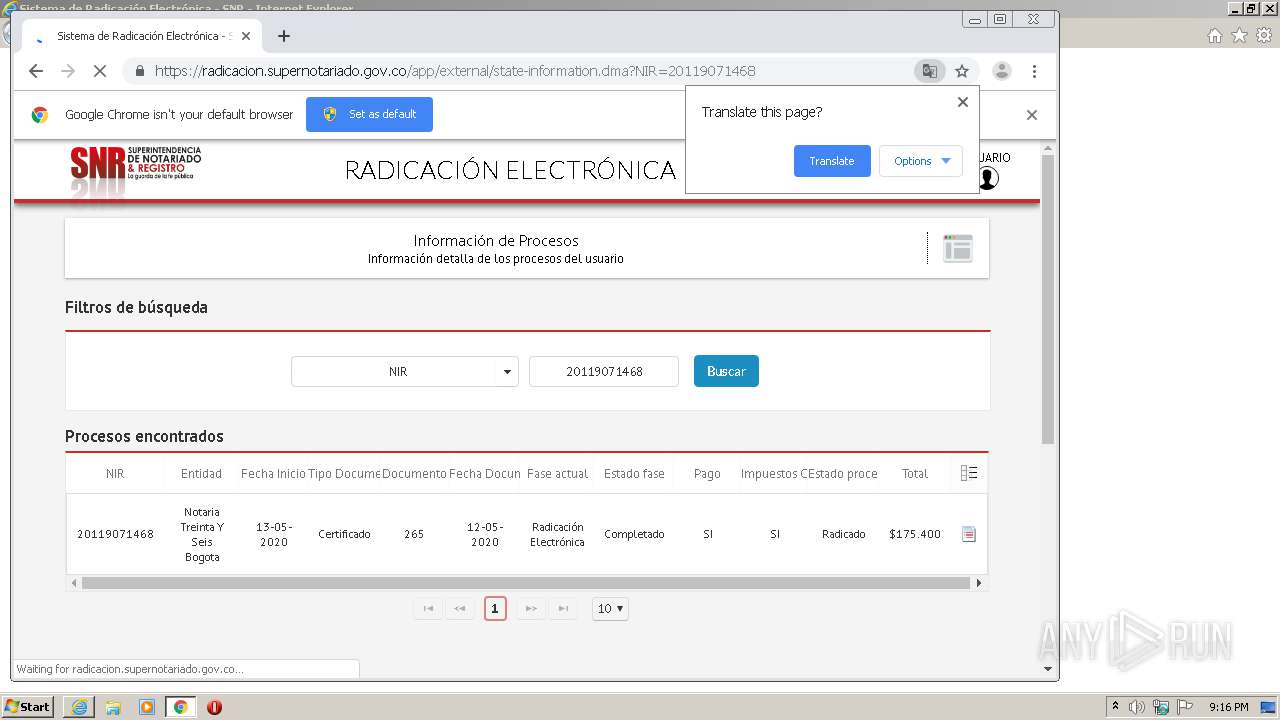Viewport: 1280px width, 720px height.
Task: Open media player from taskbar
Action: point(147,707)
